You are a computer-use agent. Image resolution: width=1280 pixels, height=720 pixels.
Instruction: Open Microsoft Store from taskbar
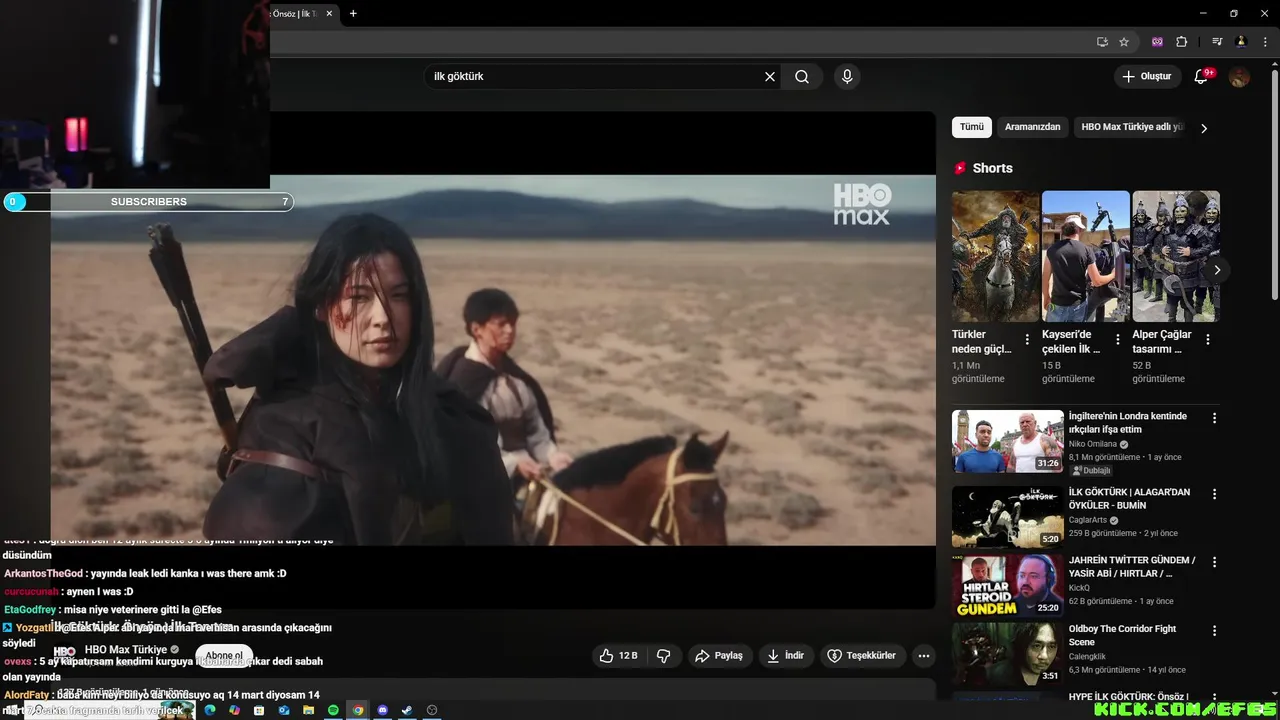pyautogui.click(x=259, y=710)
